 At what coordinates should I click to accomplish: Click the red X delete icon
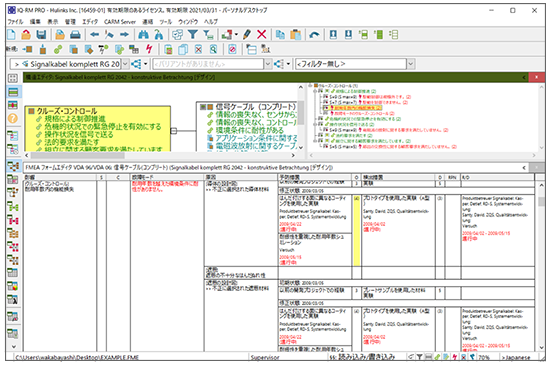click(262, 34)
